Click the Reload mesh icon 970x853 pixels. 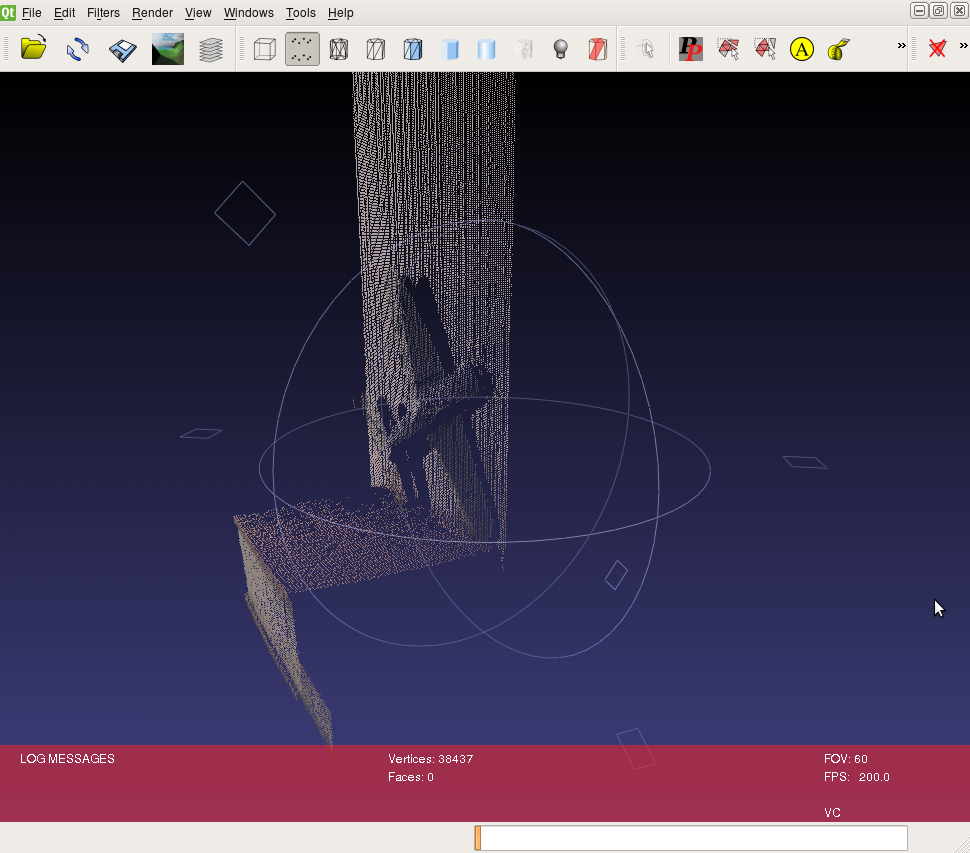78,49
